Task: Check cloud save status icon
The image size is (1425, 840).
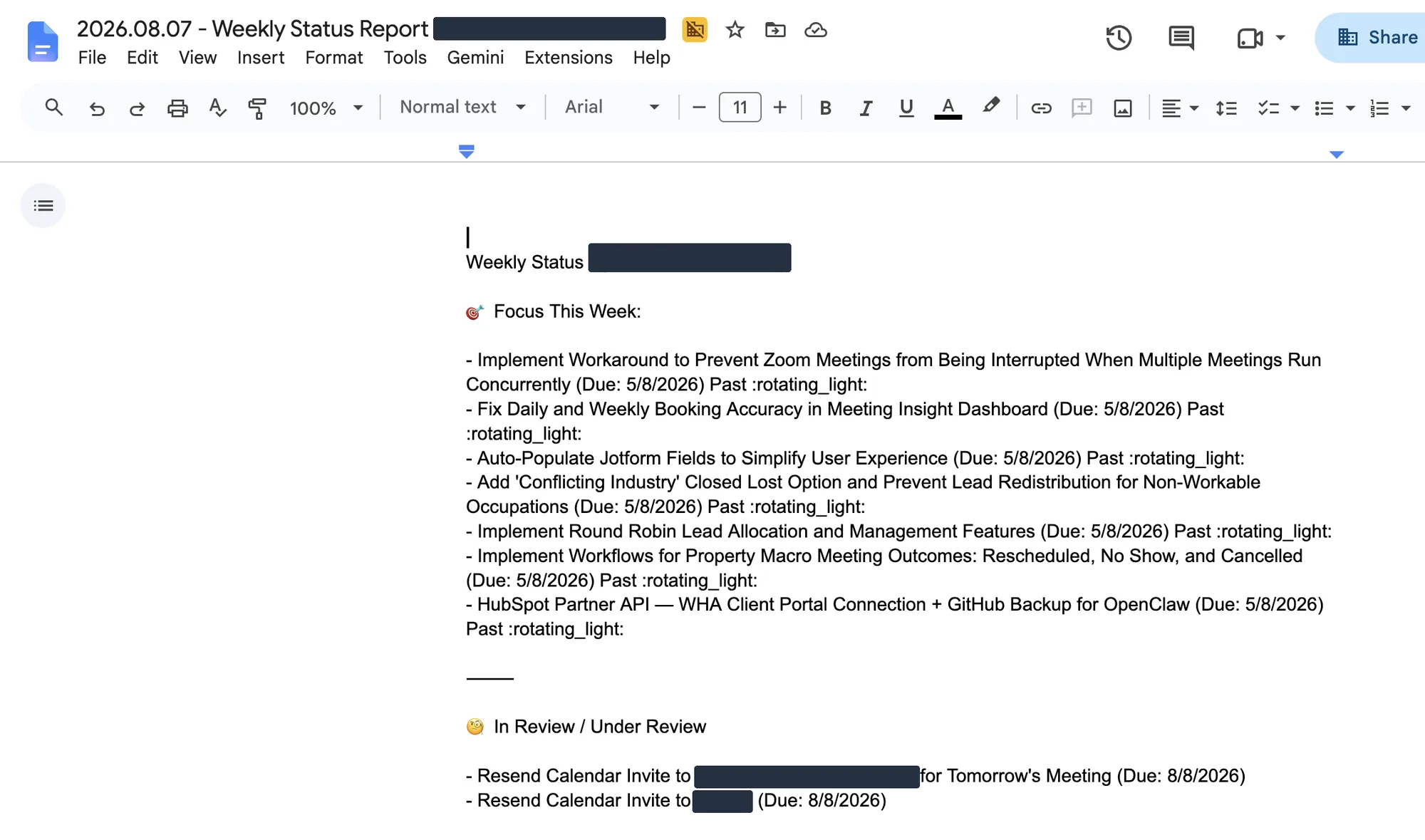Action: click(815, 30)
